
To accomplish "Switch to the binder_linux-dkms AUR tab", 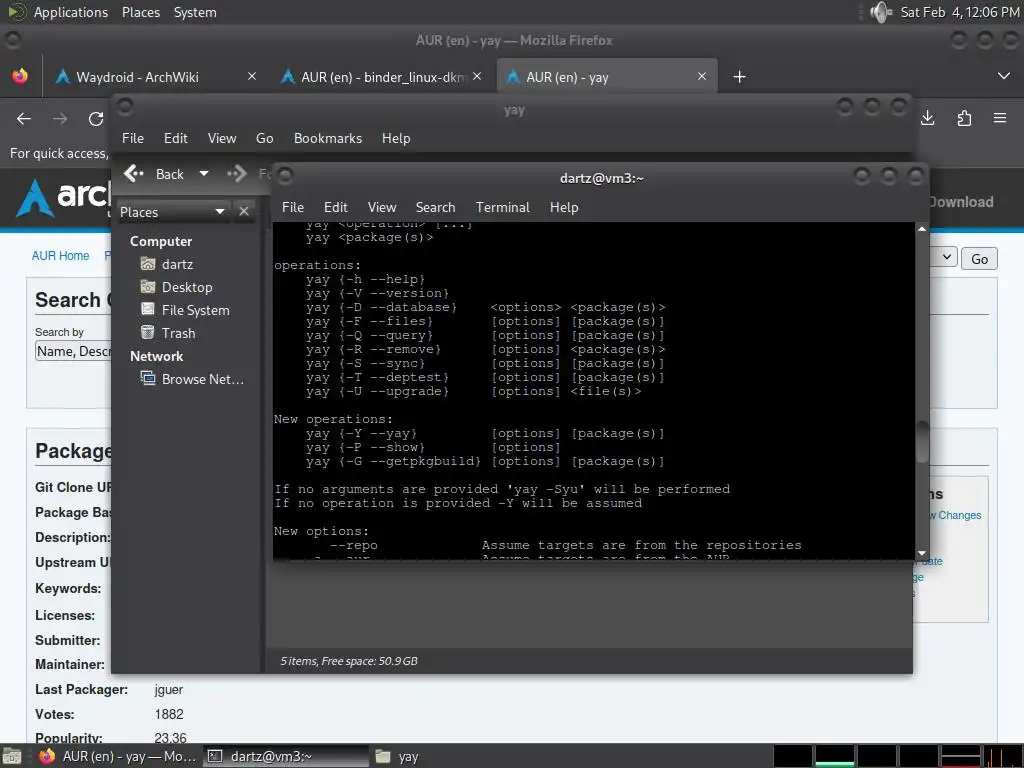I will 383,77.
